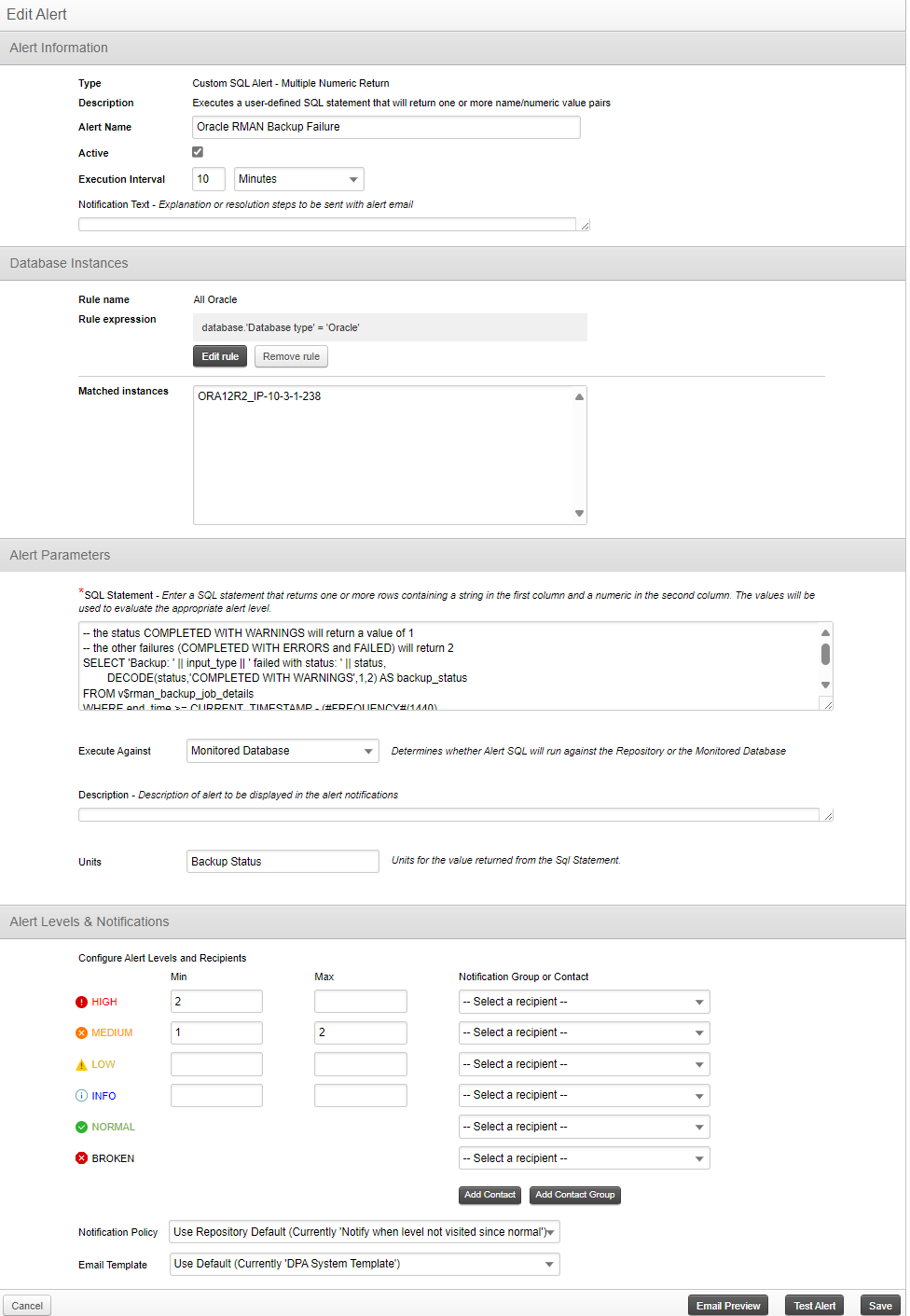Open the Minutes interval unit dropdown
This screenshot has height=1316, width=910.
coord(299,179)
